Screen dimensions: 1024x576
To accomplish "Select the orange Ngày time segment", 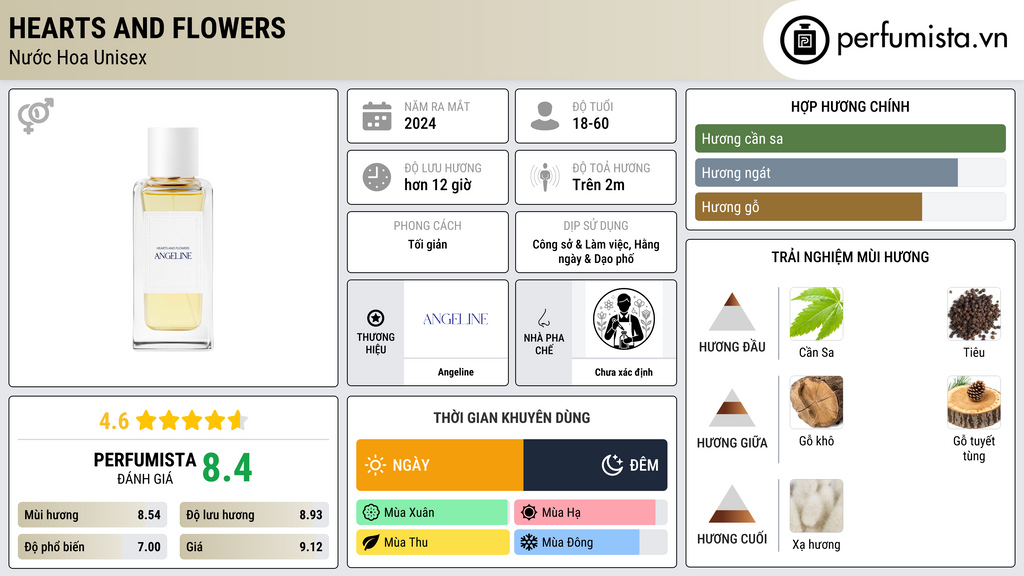I will [x=440, y=465].
